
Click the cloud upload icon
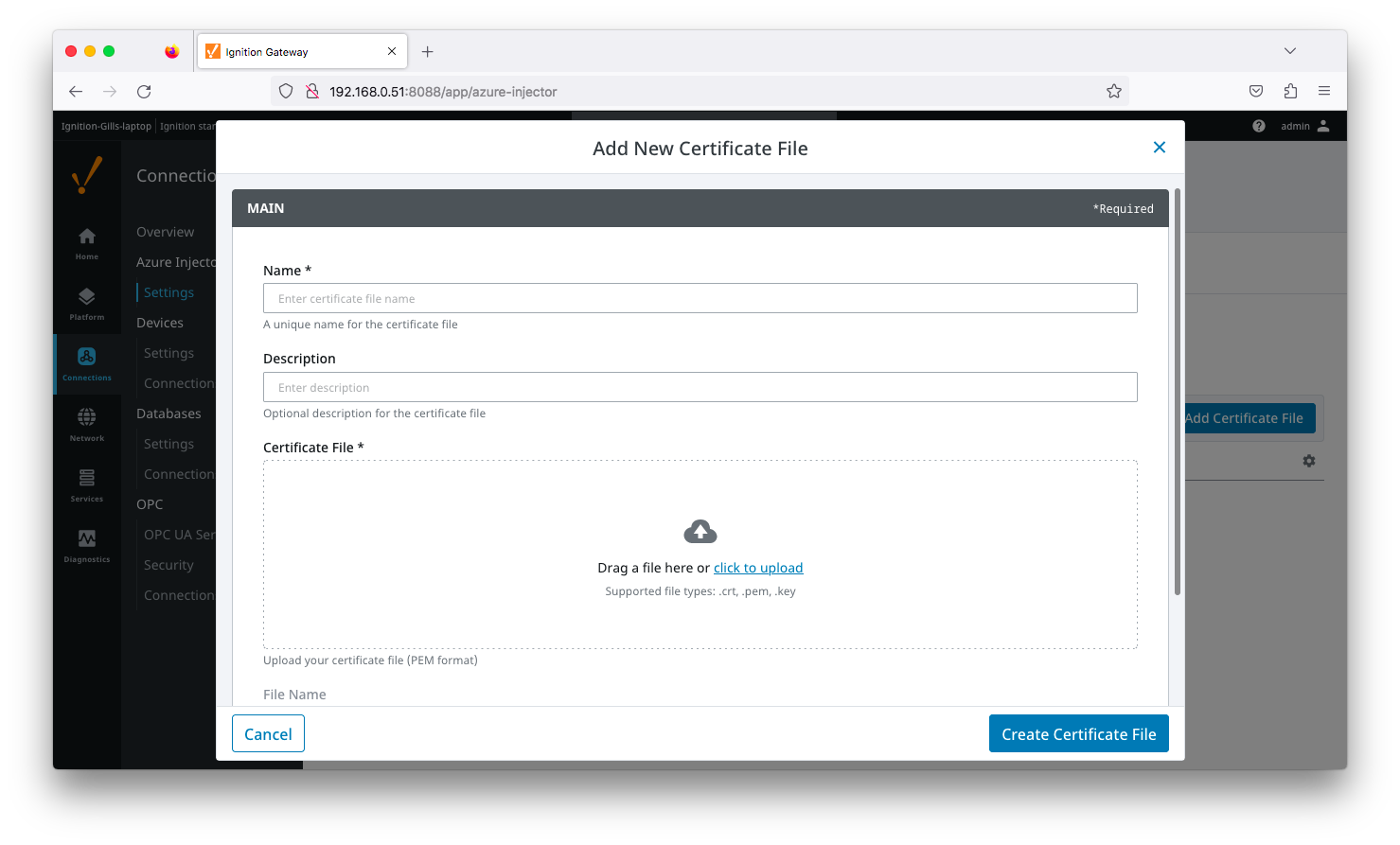click(700, 532)
